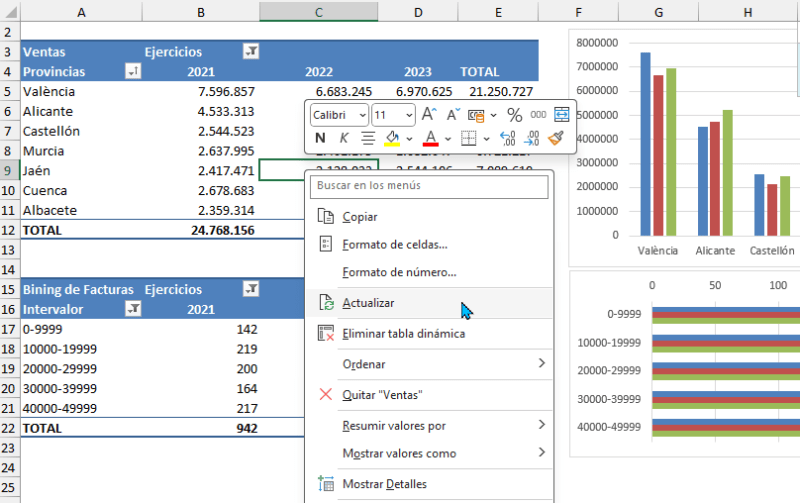Choose Mostrar Detalles entry

click(429, 484)
